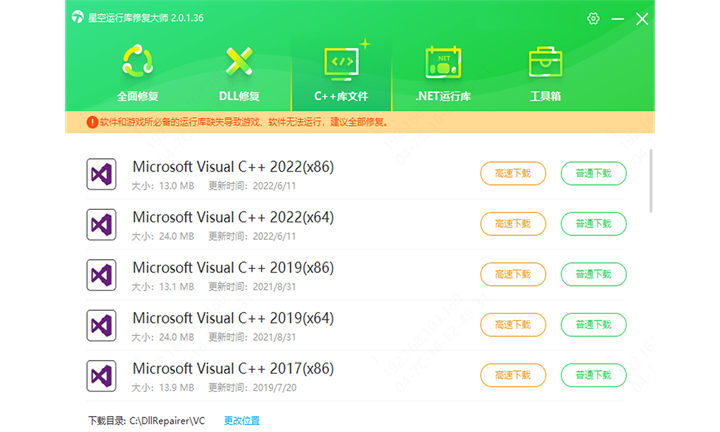
Task: Click 高速下载 for Visual C++ 2022(x64)
Action: coord(513,224)
